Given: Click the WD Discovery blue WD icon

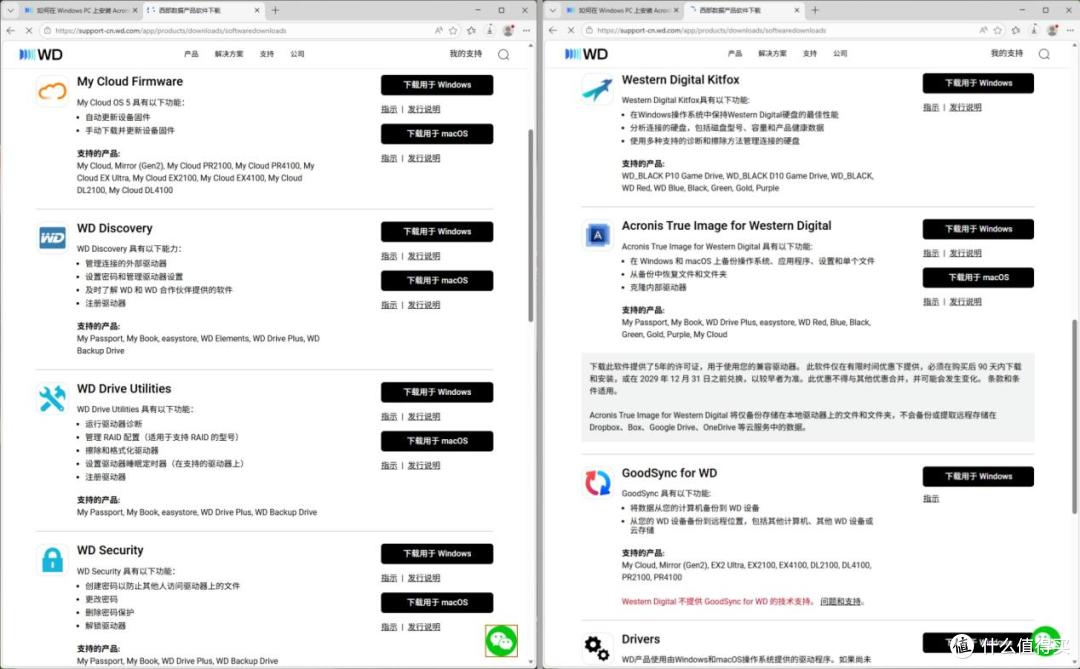Looking at the screenshot, I should click(52, 238).
